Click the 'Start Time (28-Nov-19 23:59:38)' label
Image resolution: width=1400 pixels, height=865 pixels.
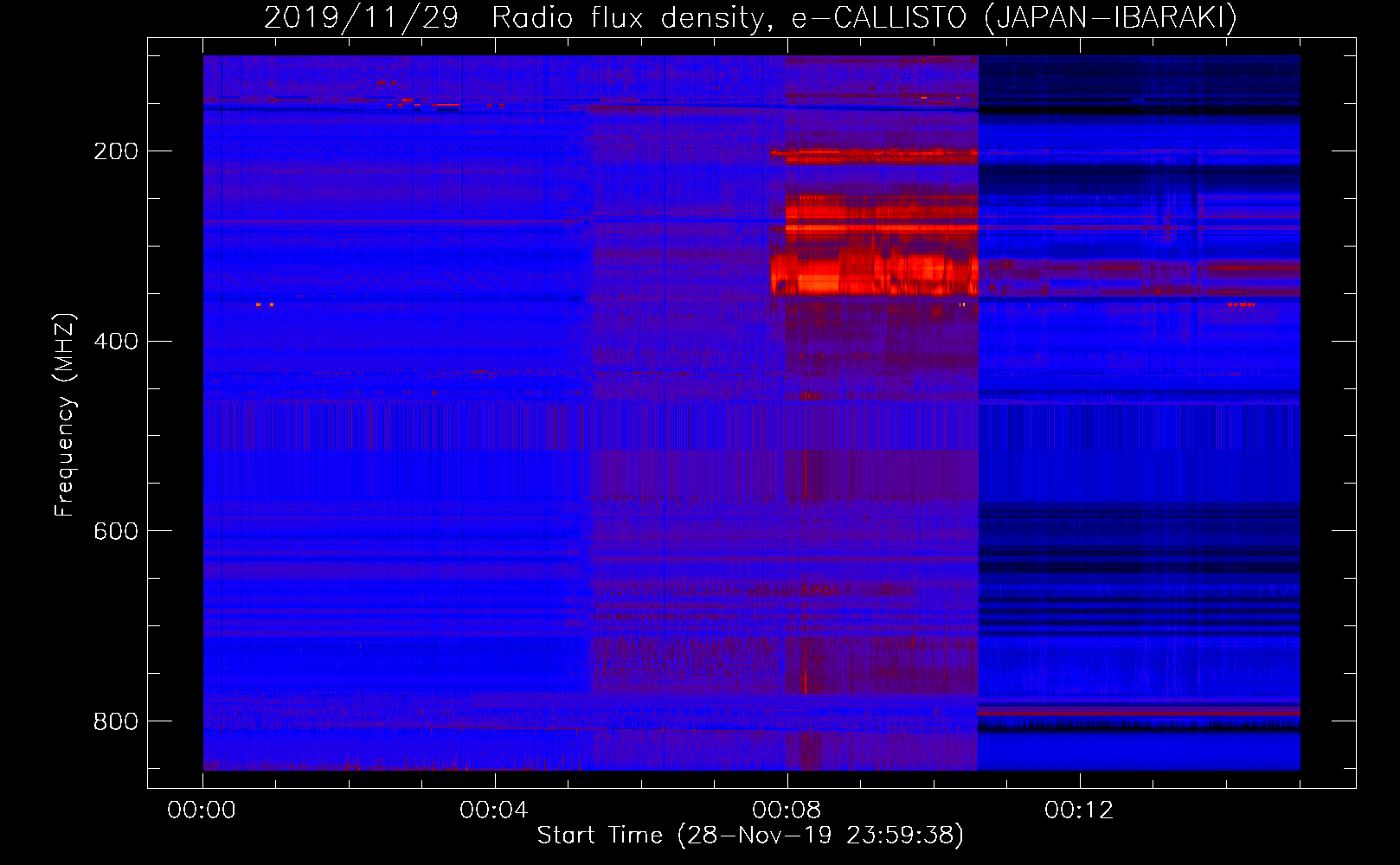click(750, 836)
